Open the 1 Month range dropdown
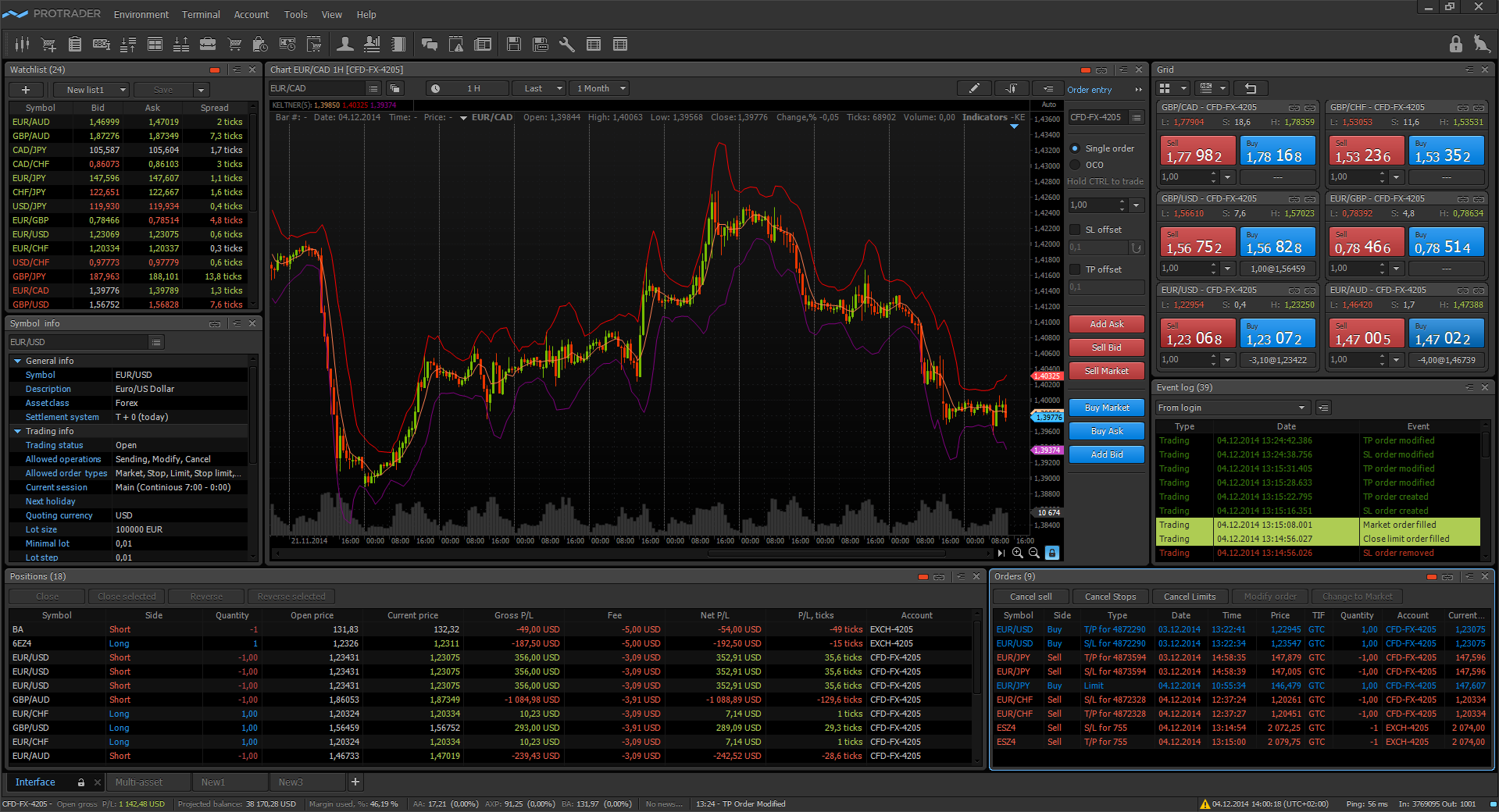The image size is (1499, 812). pos(599,88)
